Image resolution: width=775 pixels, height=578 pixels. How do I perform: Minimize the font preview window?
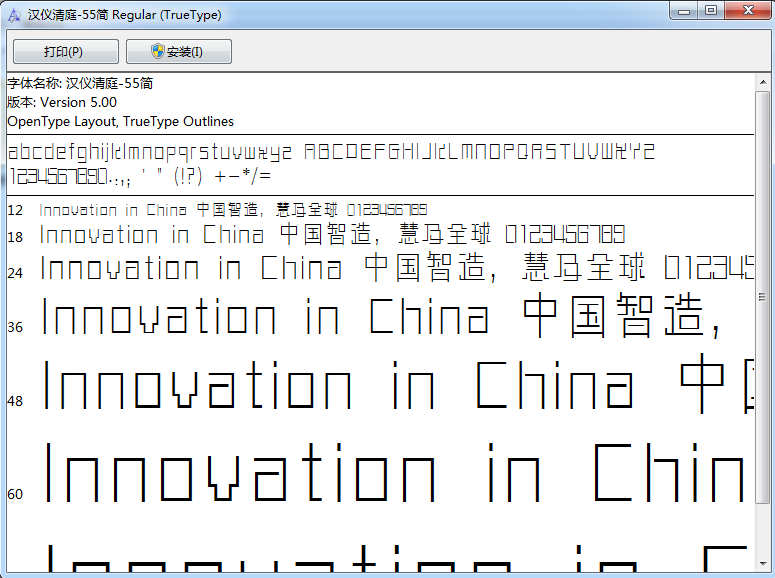[685, 11]
